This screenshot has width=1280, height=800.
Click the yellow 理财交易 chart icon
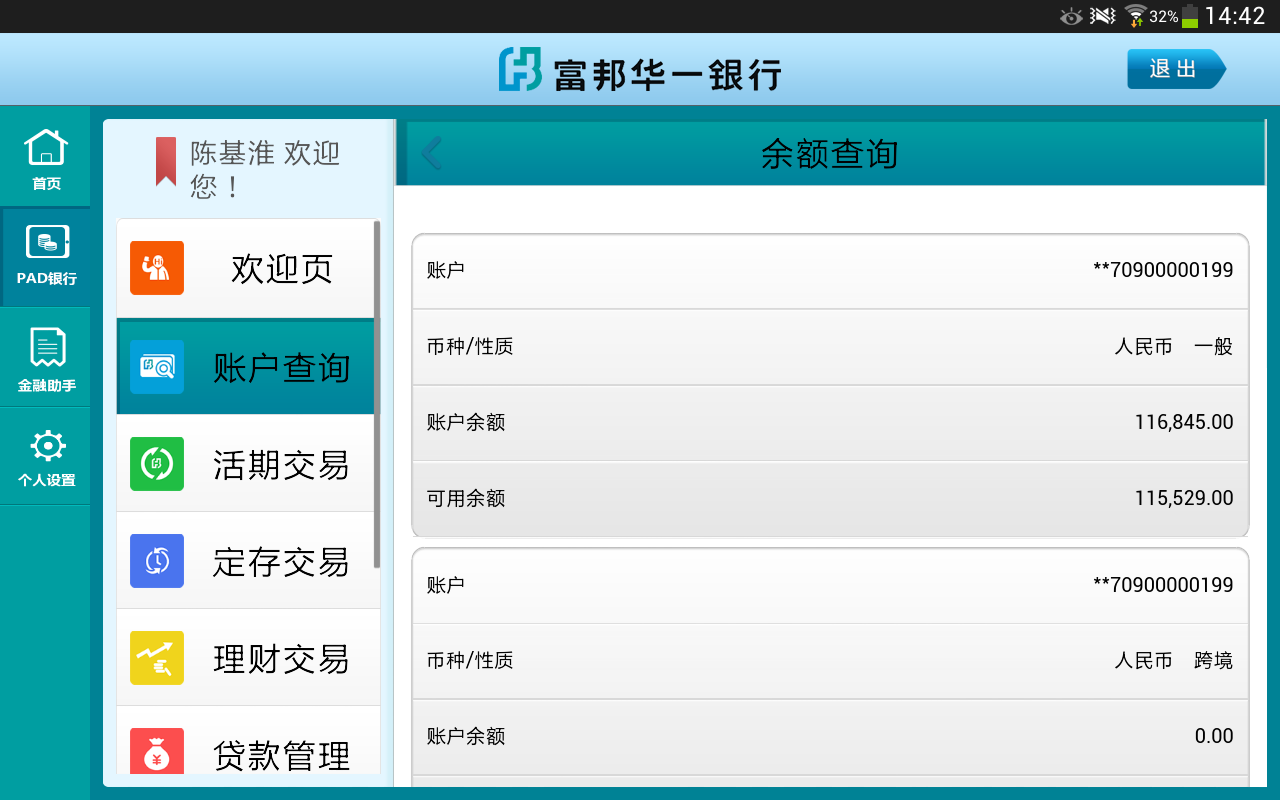point(157,658)
